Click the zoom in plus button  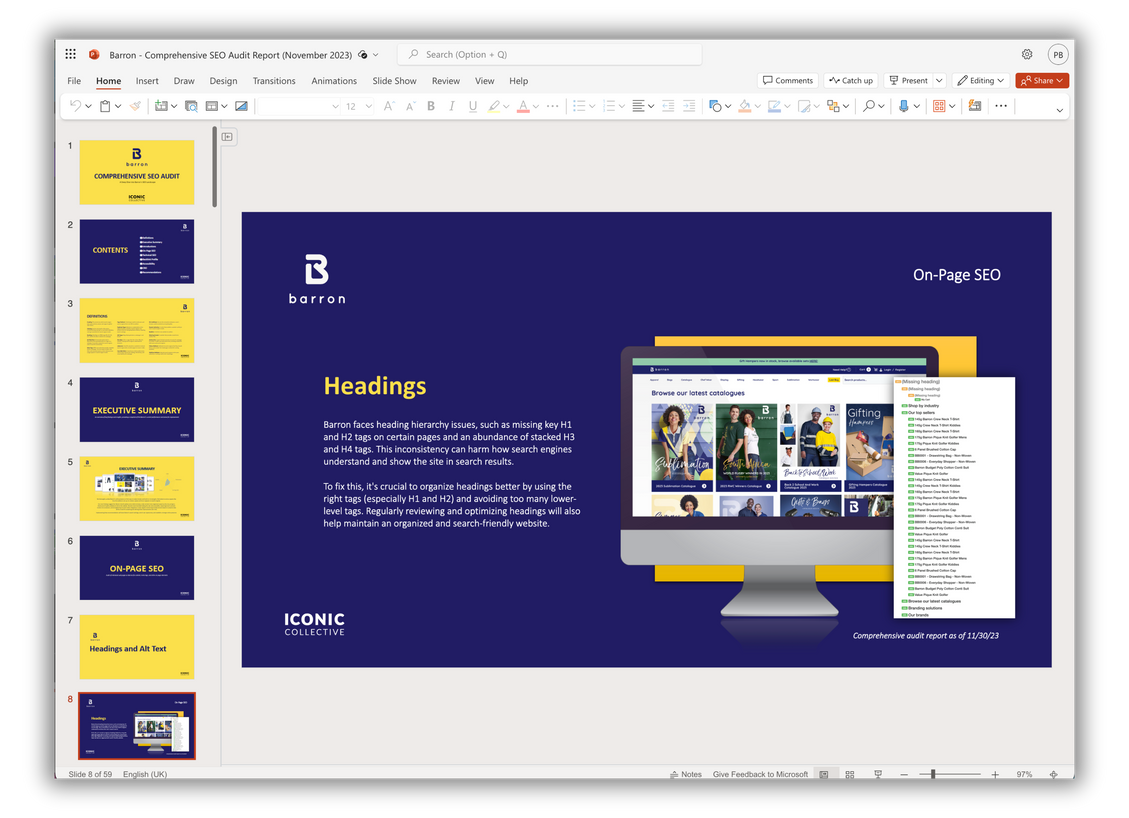coord(995,774)
